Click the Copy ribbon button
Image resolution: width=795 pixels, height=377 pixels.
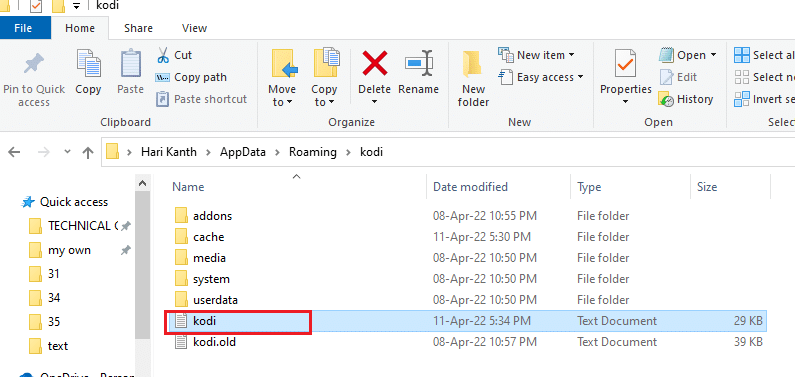[x=88, y=72]
